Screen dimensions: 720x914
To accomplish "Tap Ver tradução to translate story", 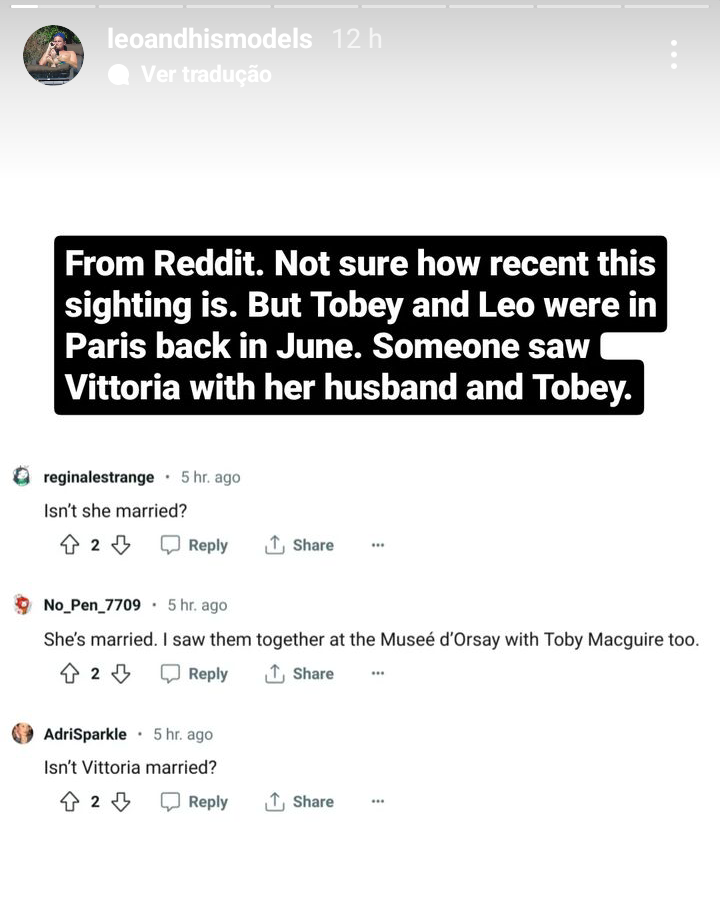I will point(205,74).
